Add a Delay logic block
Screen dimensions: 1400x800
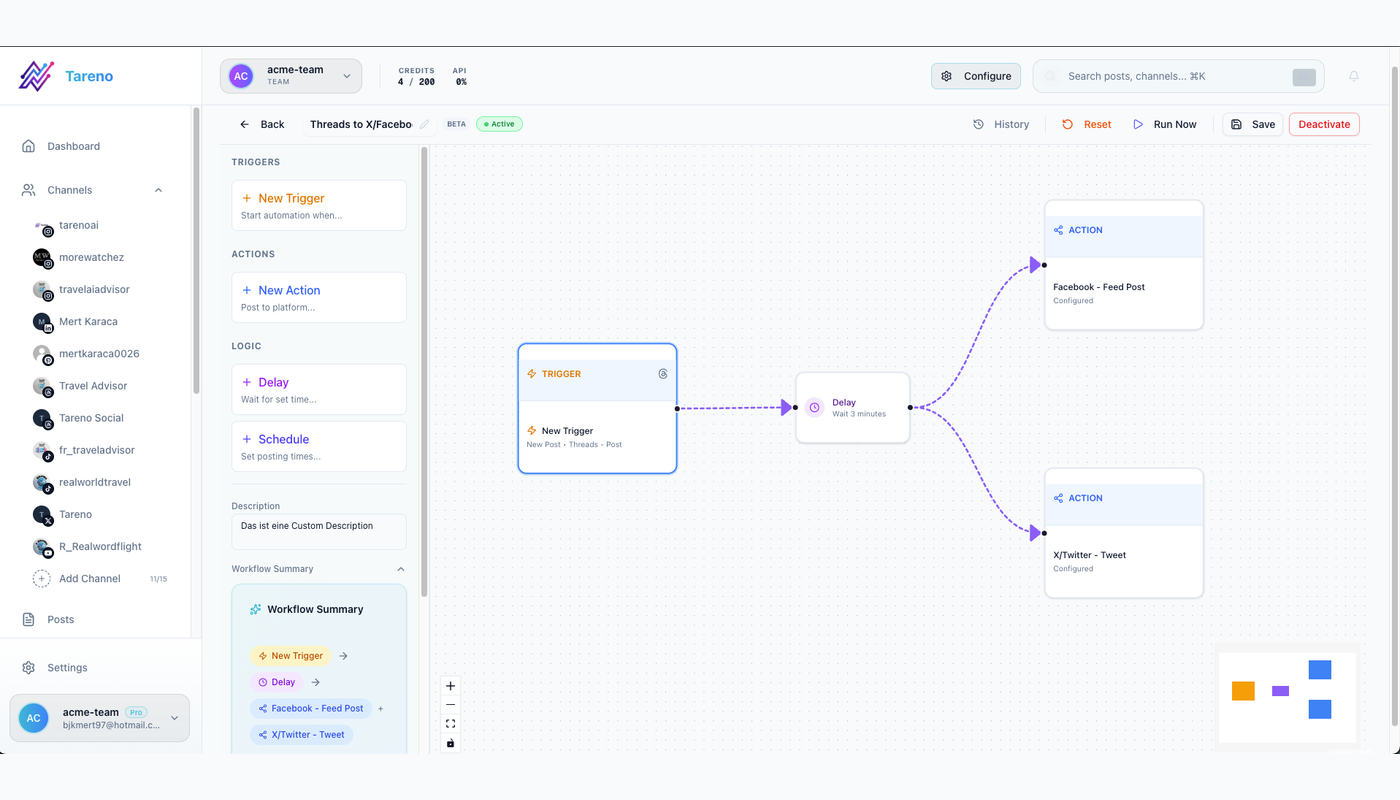tap(319, 389)
